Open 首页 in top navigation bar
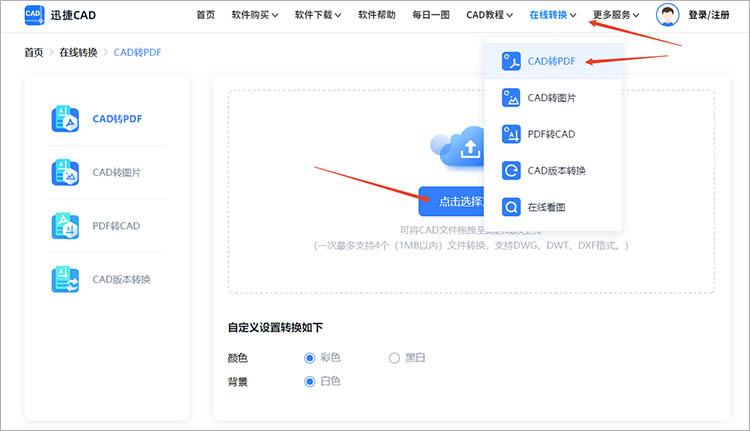Image resolution: width=750 pixels, height=431 pixels. [206, 15]
